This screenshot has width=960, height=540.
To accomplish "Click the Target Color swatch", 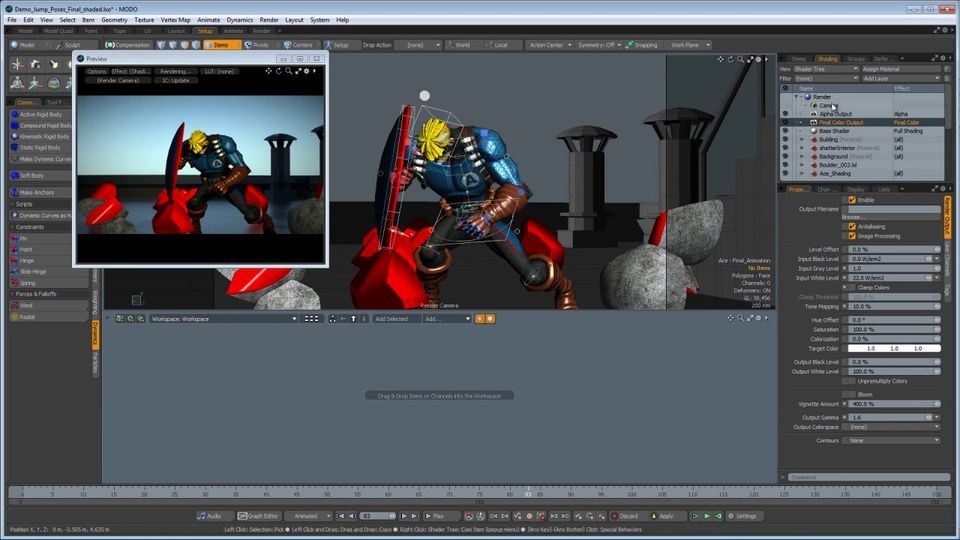I will click(x=892, y=348).
